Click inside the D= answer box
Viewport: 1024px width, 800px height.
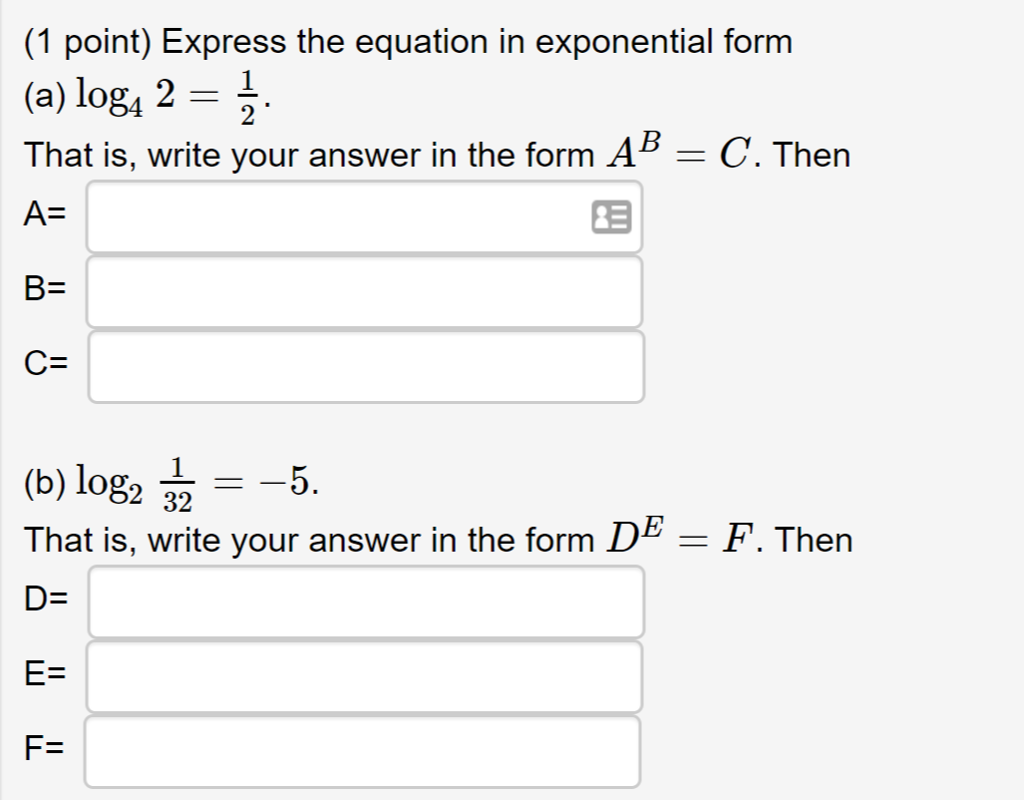click(350, 601)
